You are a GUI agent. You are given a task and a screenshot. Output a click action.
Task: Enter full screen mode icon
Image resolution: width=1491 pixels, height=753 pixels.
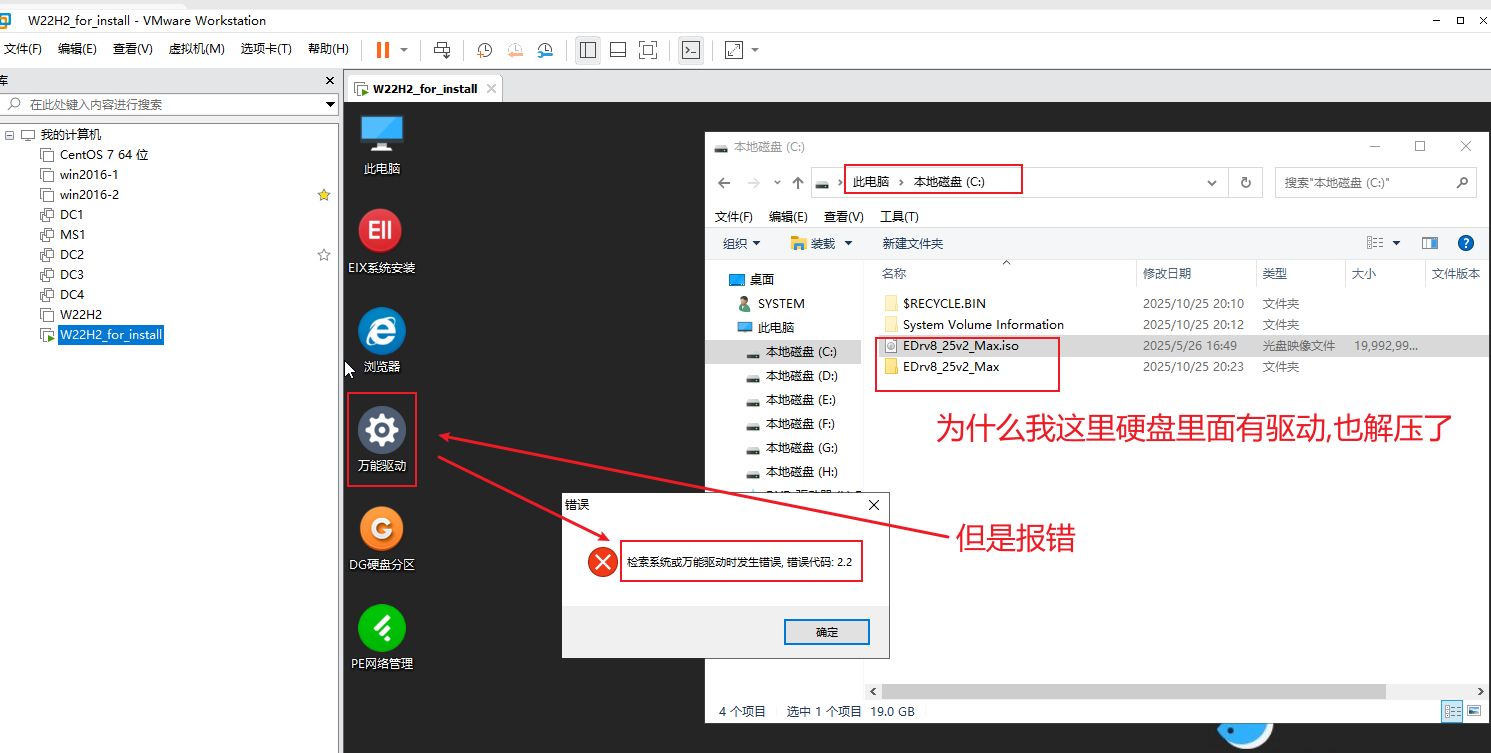point(648,50)
